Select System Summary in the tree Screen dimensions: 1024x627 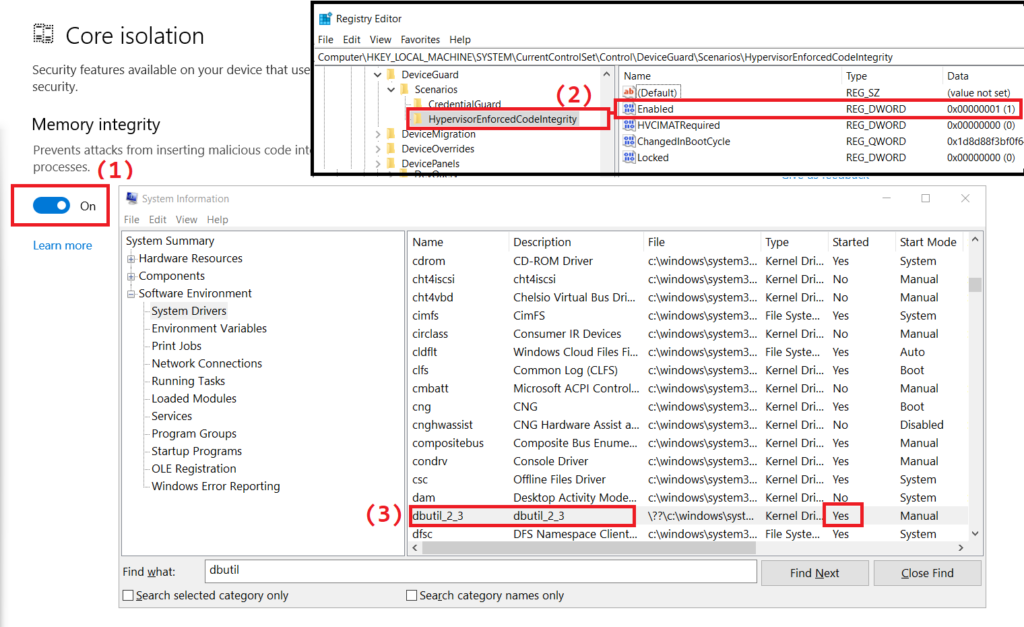tap(170, 241)
